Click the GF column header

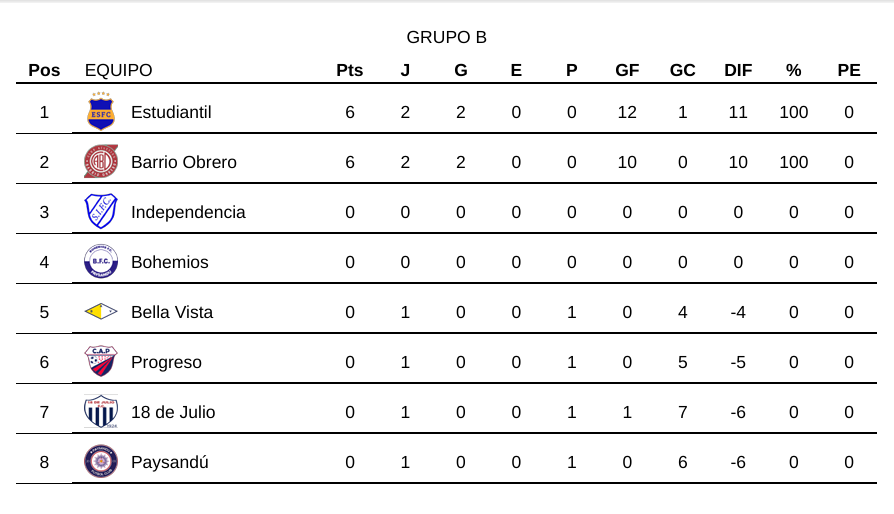click(627, 70)
